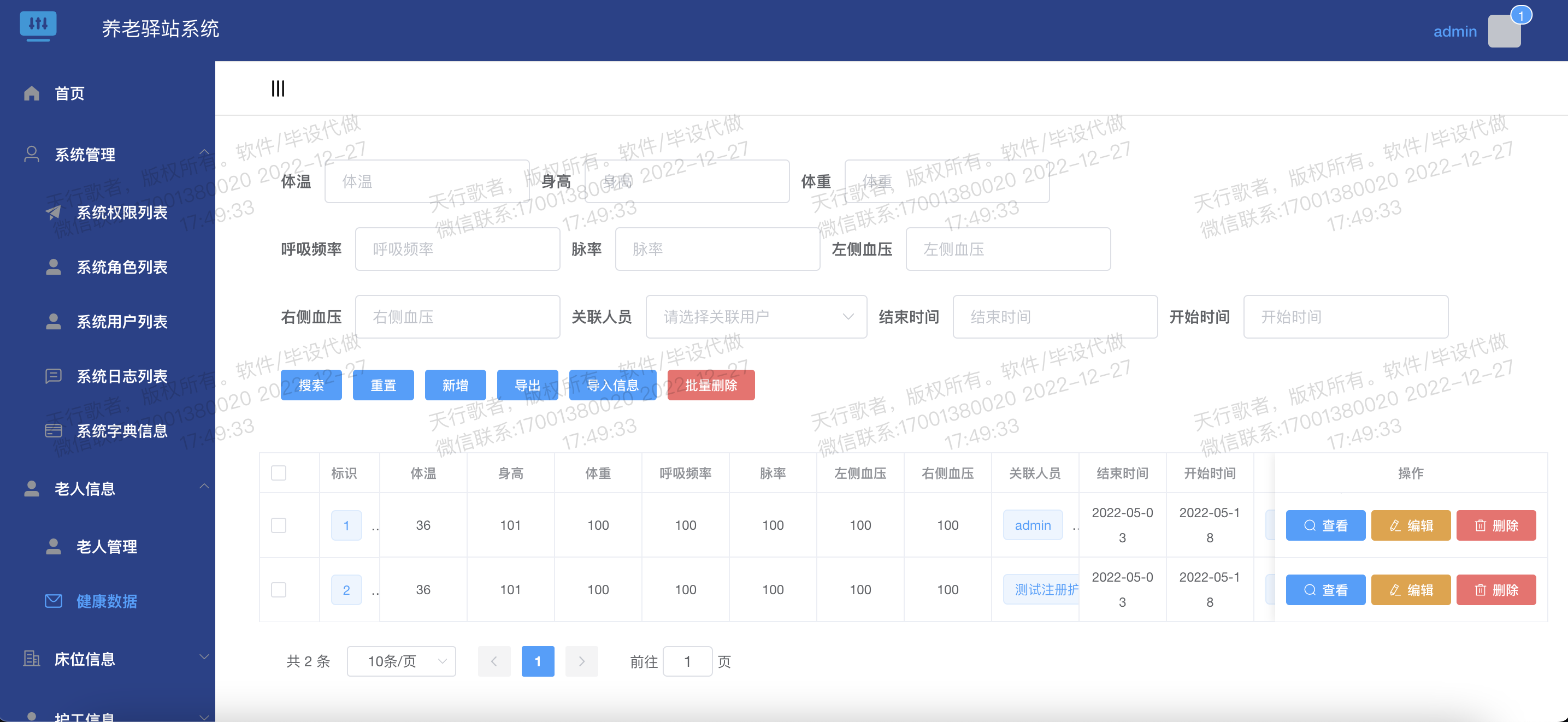
Task: Click the 系统字典信息 card icon
Action: (54, 431)
